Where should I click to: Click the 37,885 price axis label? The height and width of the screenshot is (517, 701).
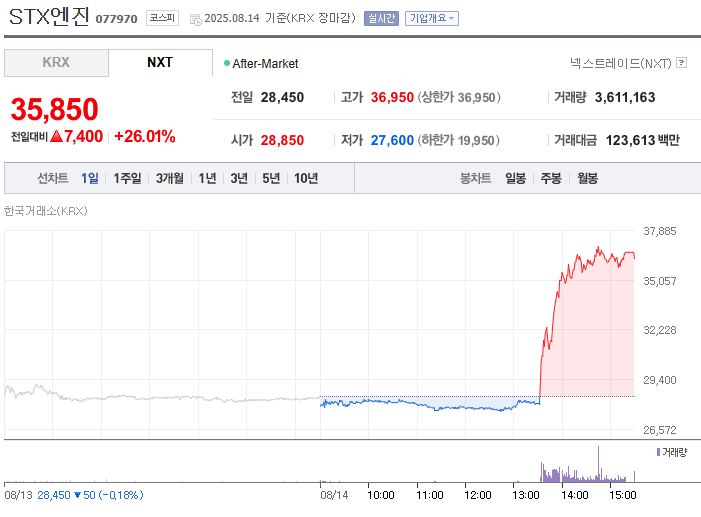pos(660,231)
